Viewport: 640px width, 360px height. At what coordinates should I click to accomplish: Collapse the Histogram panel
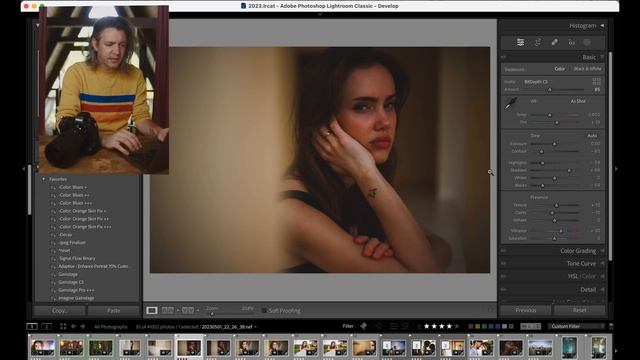pos(602,25)
